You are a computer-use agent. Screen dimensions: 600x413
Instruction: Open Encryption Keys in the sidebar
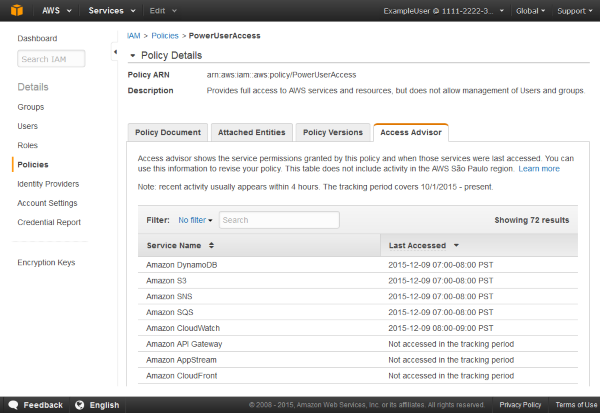(x=46, y=262)
